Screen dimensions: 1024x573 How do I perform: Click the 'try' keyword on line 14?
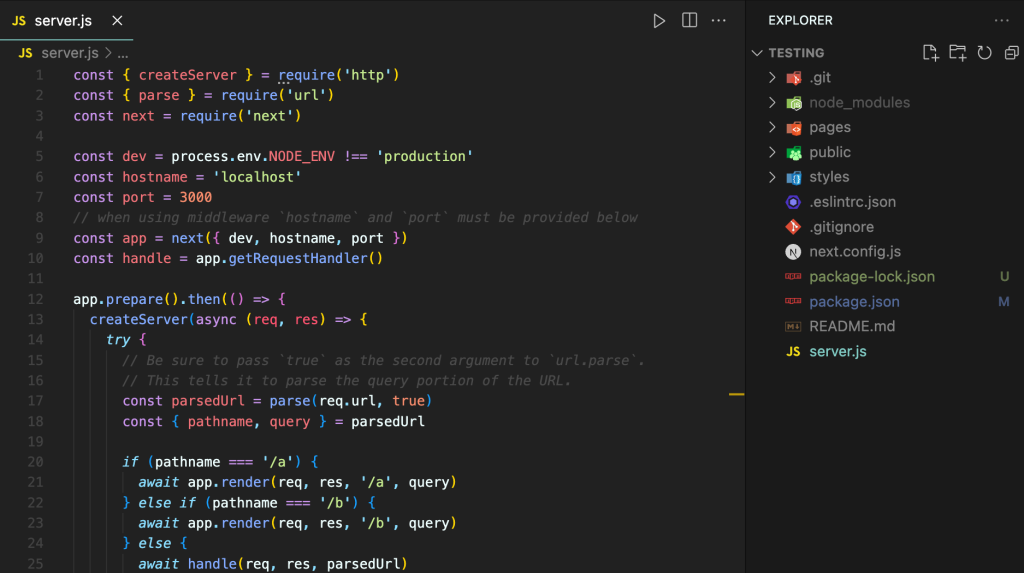[x=118, y=340]
